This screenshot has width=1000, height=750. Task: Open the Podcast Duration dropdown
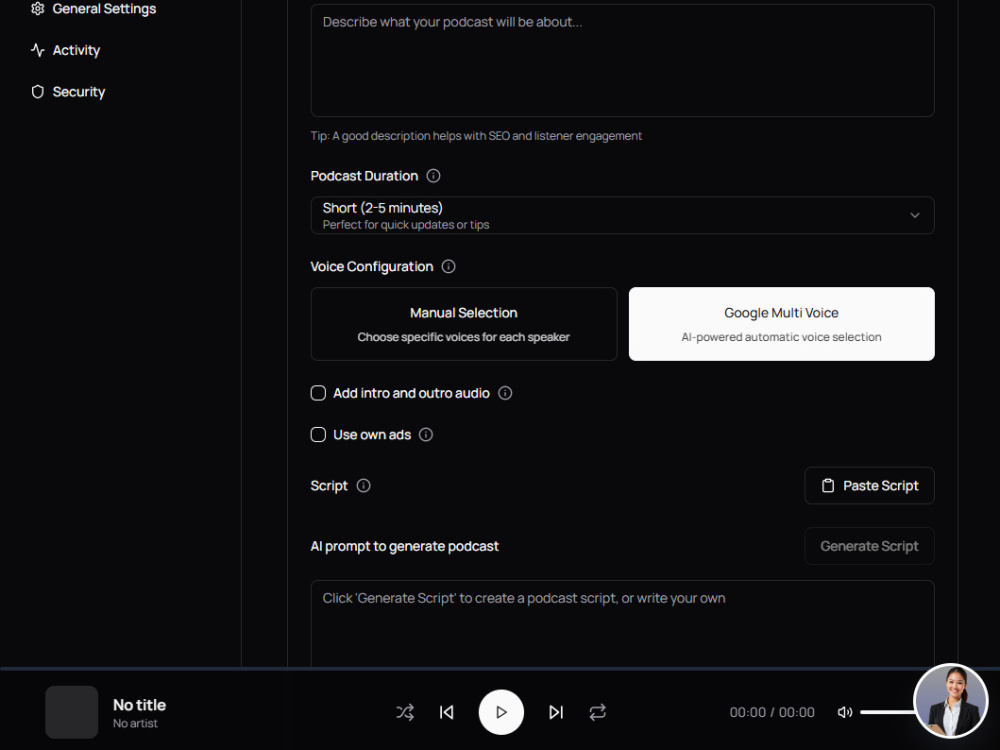click(x=622, y=216)
